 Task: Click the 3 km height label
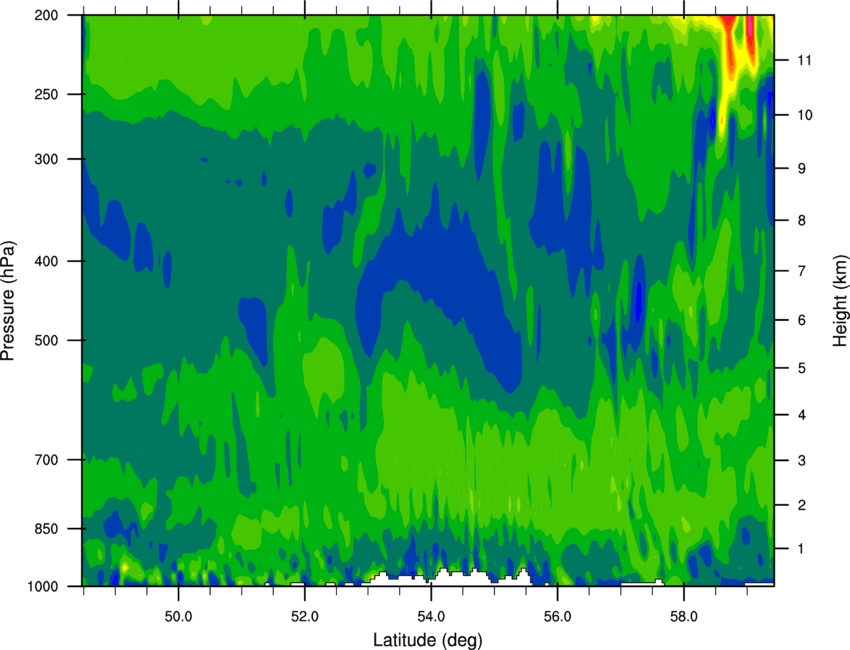coord(802,460)
